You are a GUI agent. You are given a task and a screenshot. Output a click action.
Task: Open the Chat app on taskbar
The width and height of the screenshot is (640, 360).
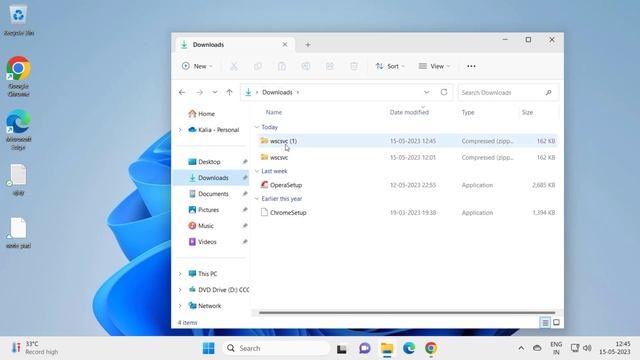364,348
